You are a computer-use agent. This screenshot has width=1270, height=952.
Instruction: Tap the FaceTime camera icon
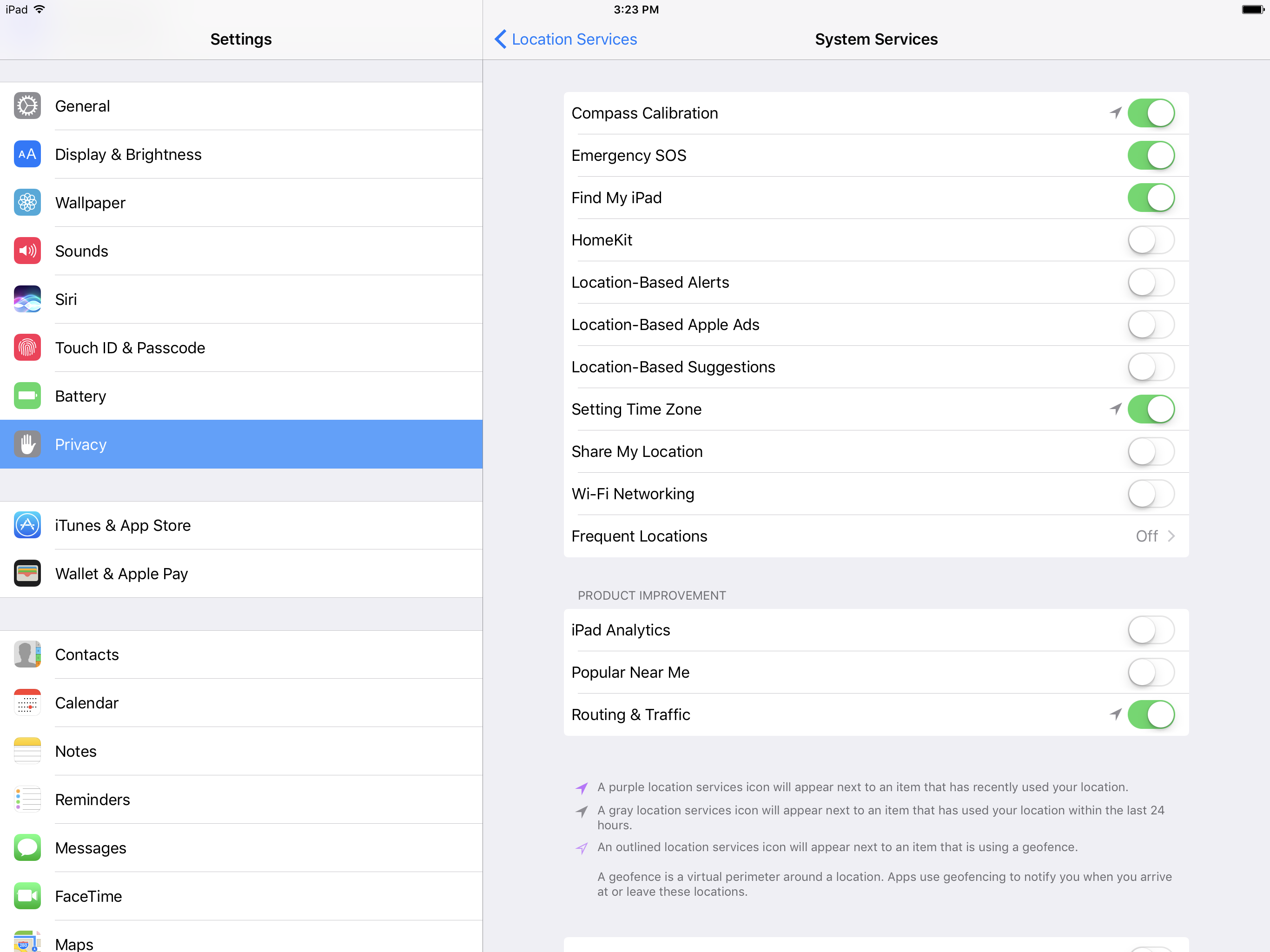point(27,896)
